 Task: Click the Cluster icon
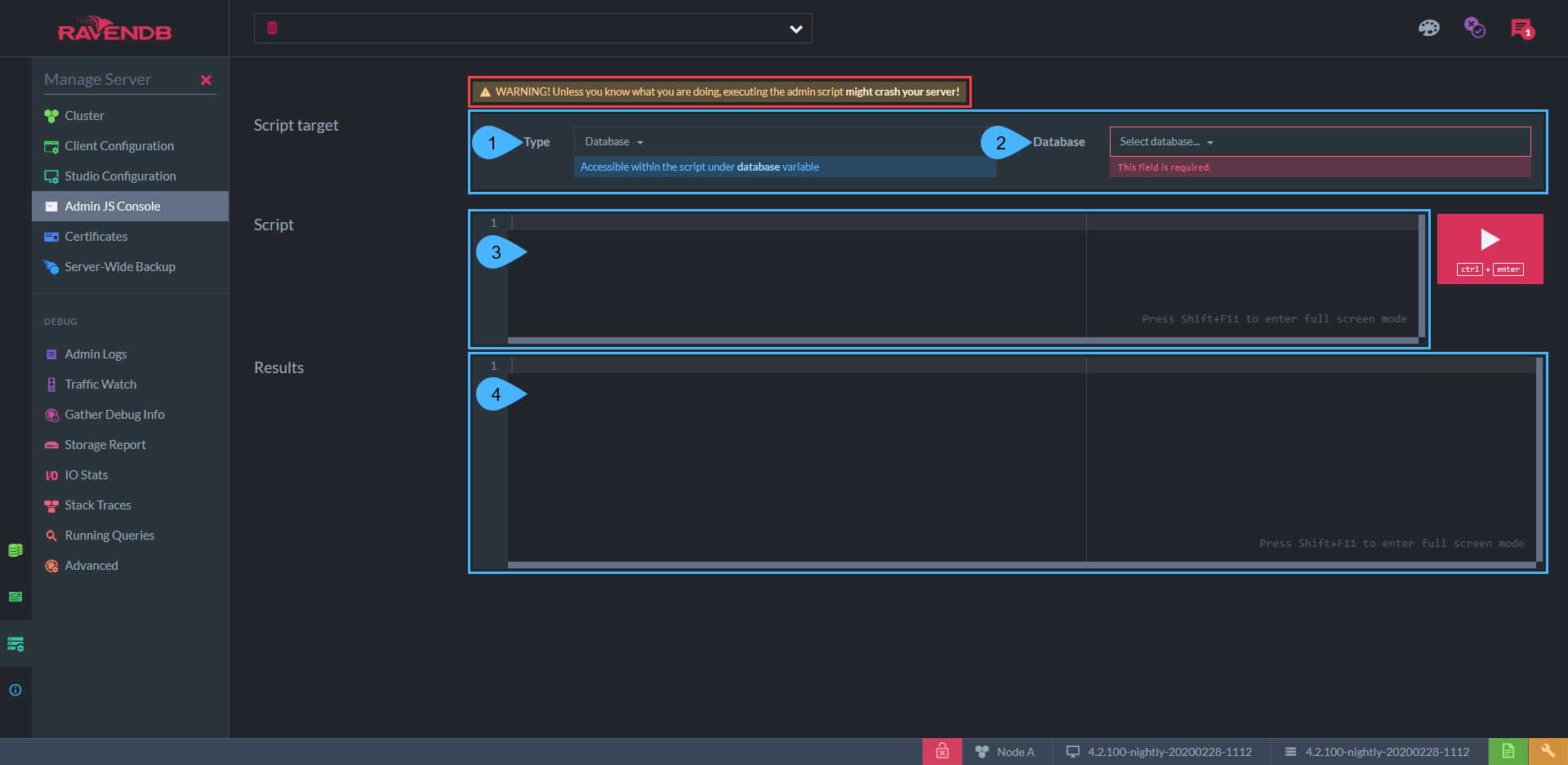[x=51, y=116]
